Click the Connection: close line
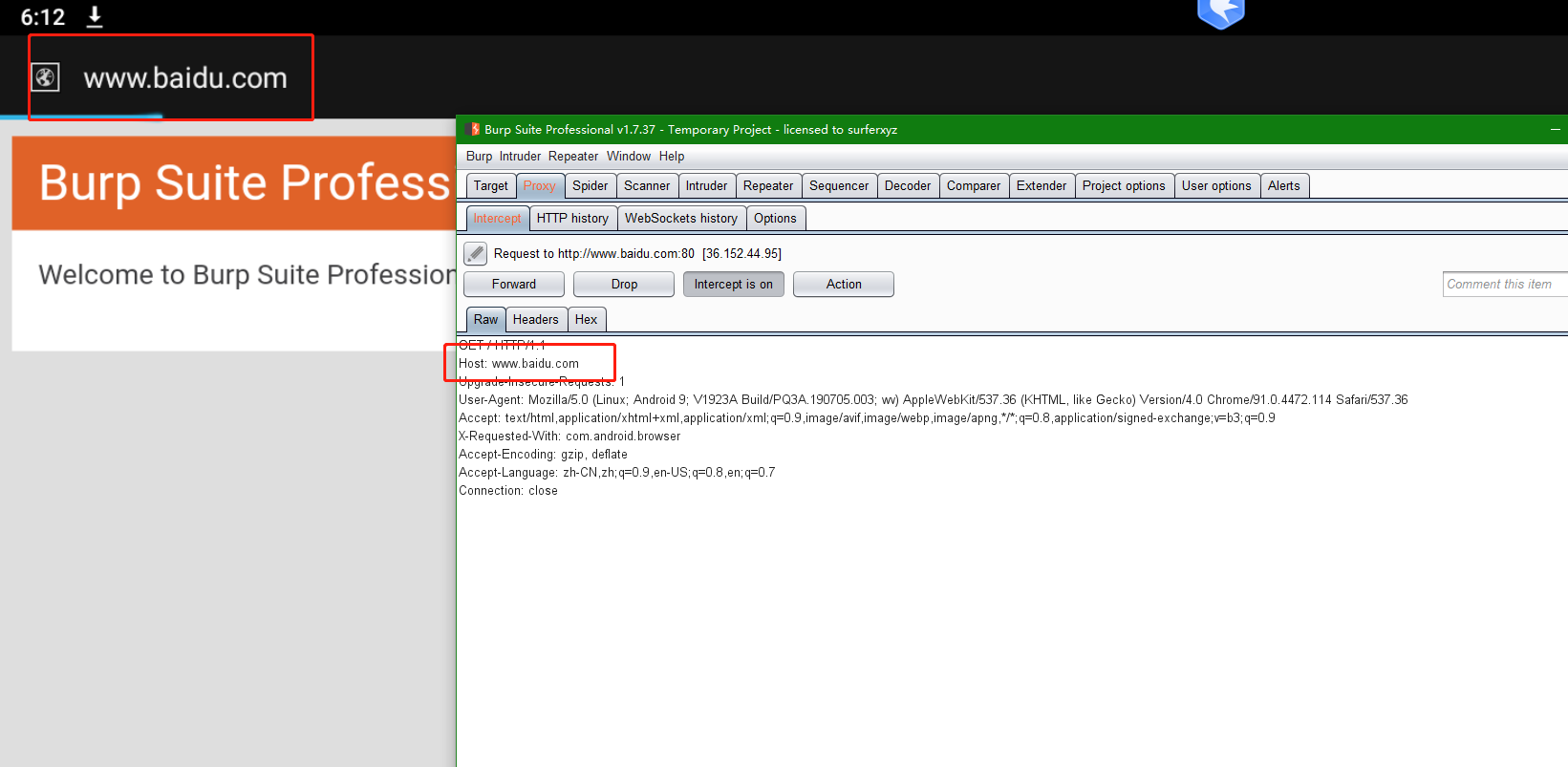The height and width of the screenshot is (767, 1568). pos(508,490)
